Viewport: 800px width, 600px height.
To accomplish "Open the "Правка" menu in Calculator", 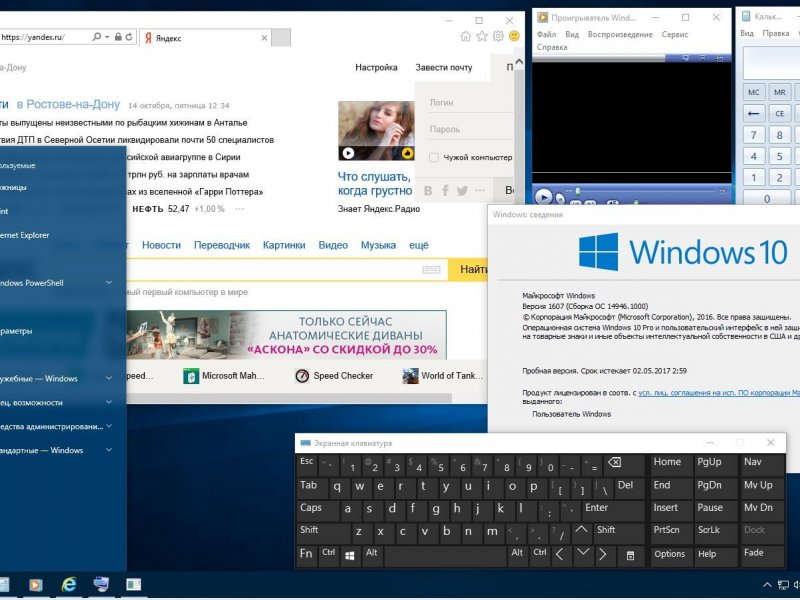I will 776,33.
